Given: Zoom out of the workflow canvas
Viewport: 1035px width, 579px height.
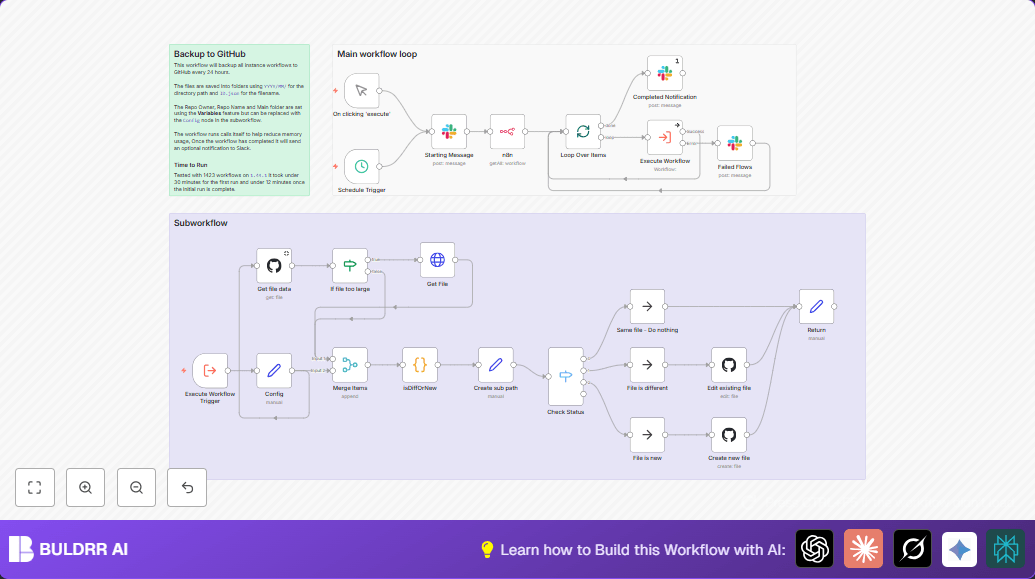Looking at the screenshot, I should tap(136, 487).
